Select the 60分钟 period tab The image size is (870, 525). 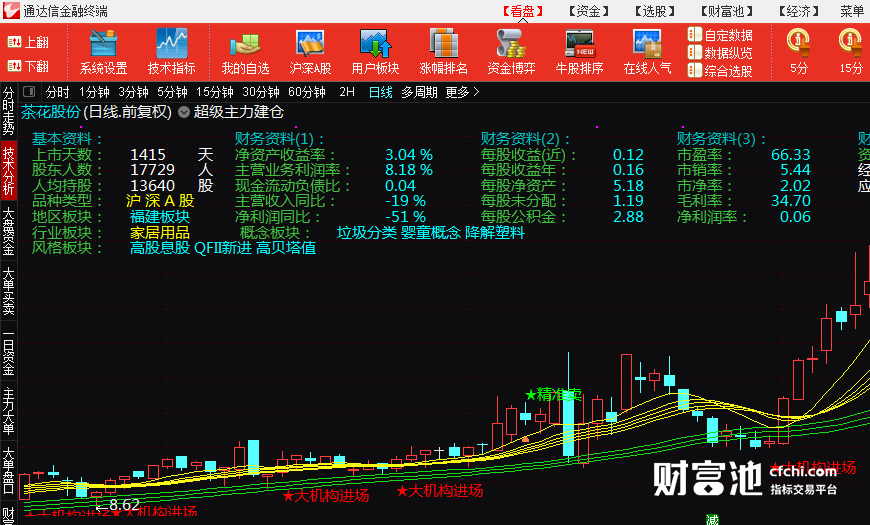[307, 92]
